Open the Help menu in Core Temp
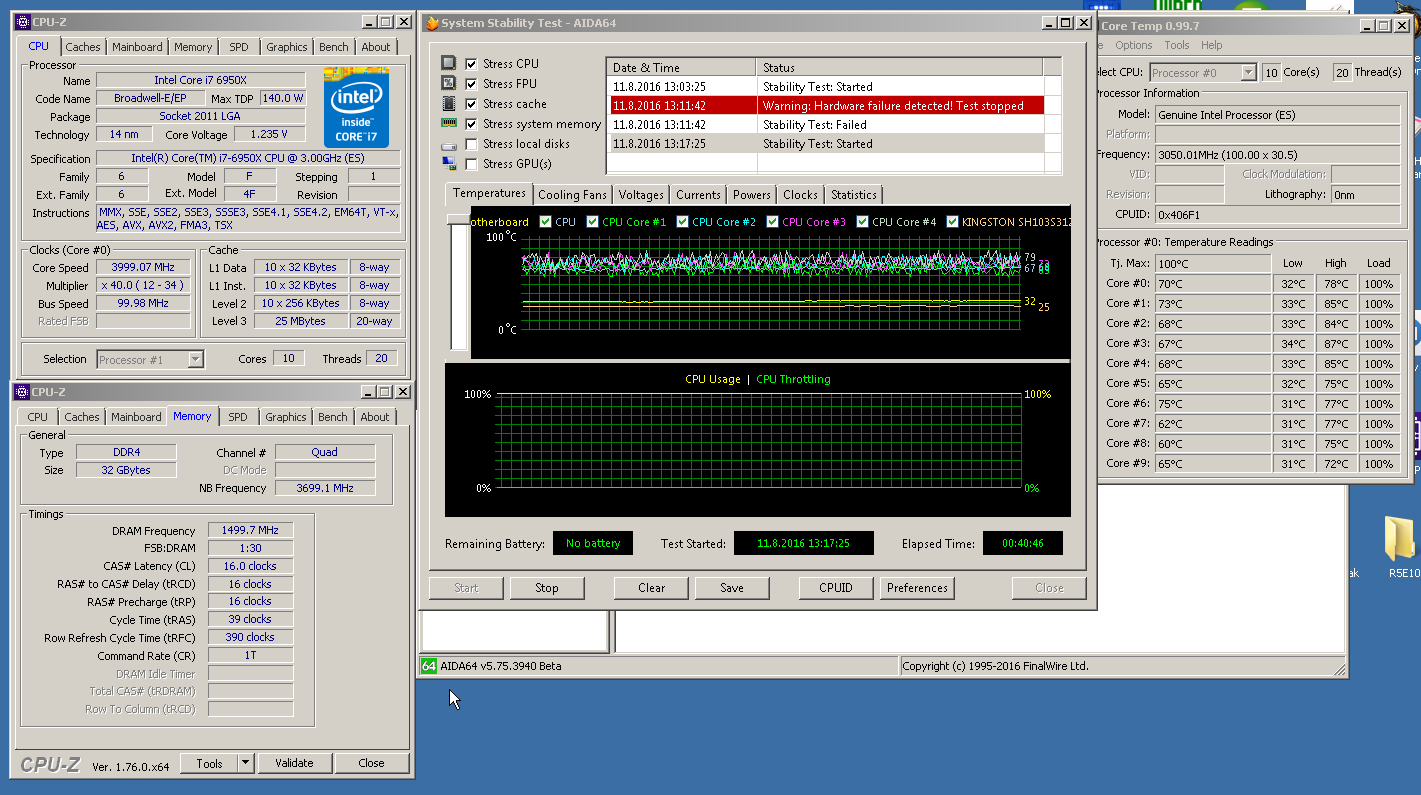The image size is (1421, 795). 1211,45
